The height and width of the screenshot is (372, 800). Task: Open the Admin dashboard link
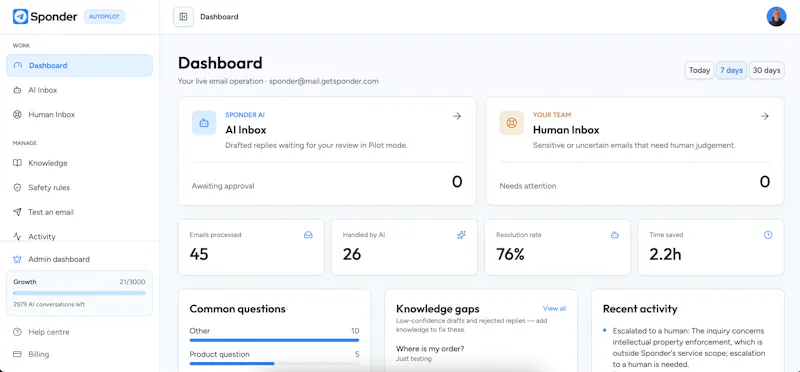click(x=80, y=259)
